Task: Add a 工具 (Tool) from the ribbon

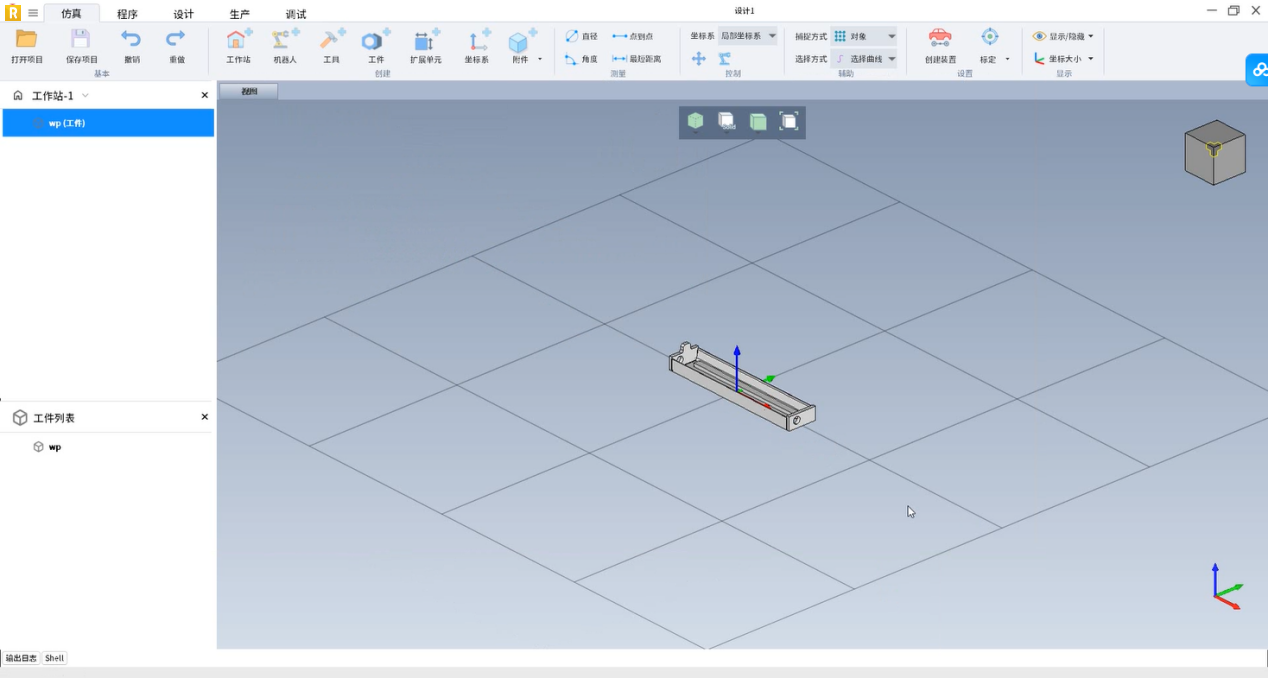Action: [x=331, y=41]
